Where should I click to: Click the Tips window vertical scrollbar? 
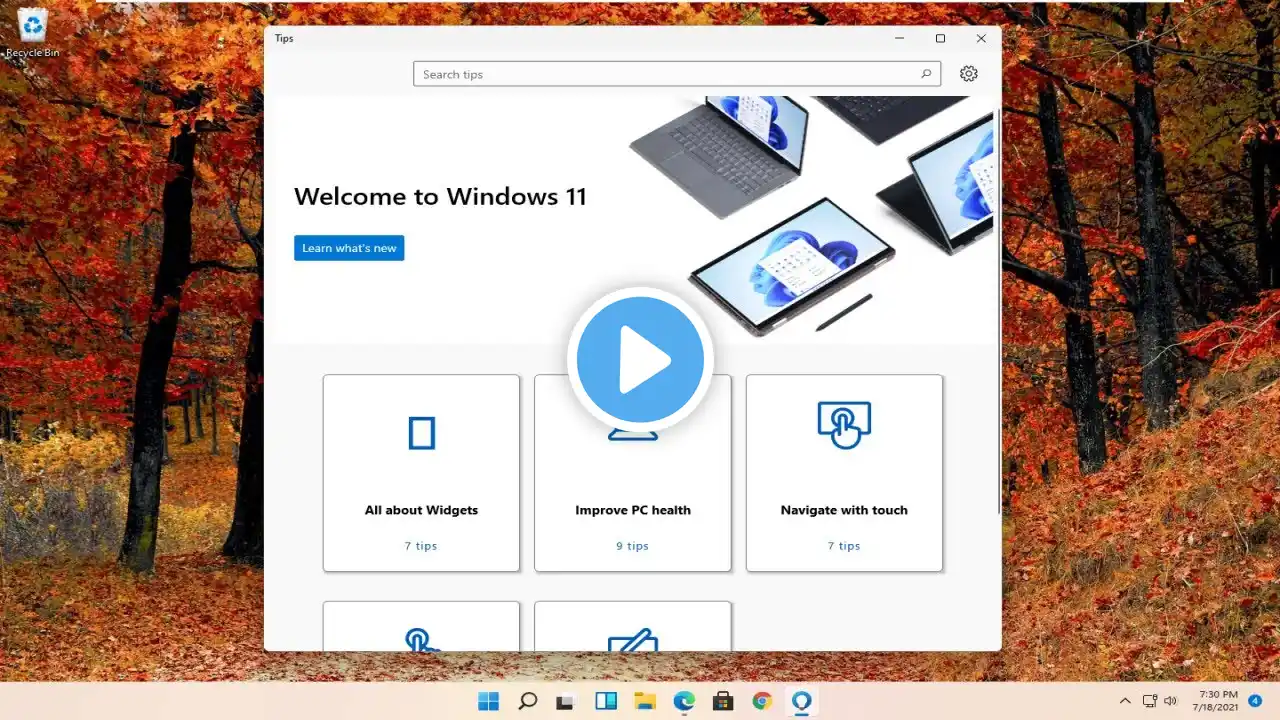[997, 310]
